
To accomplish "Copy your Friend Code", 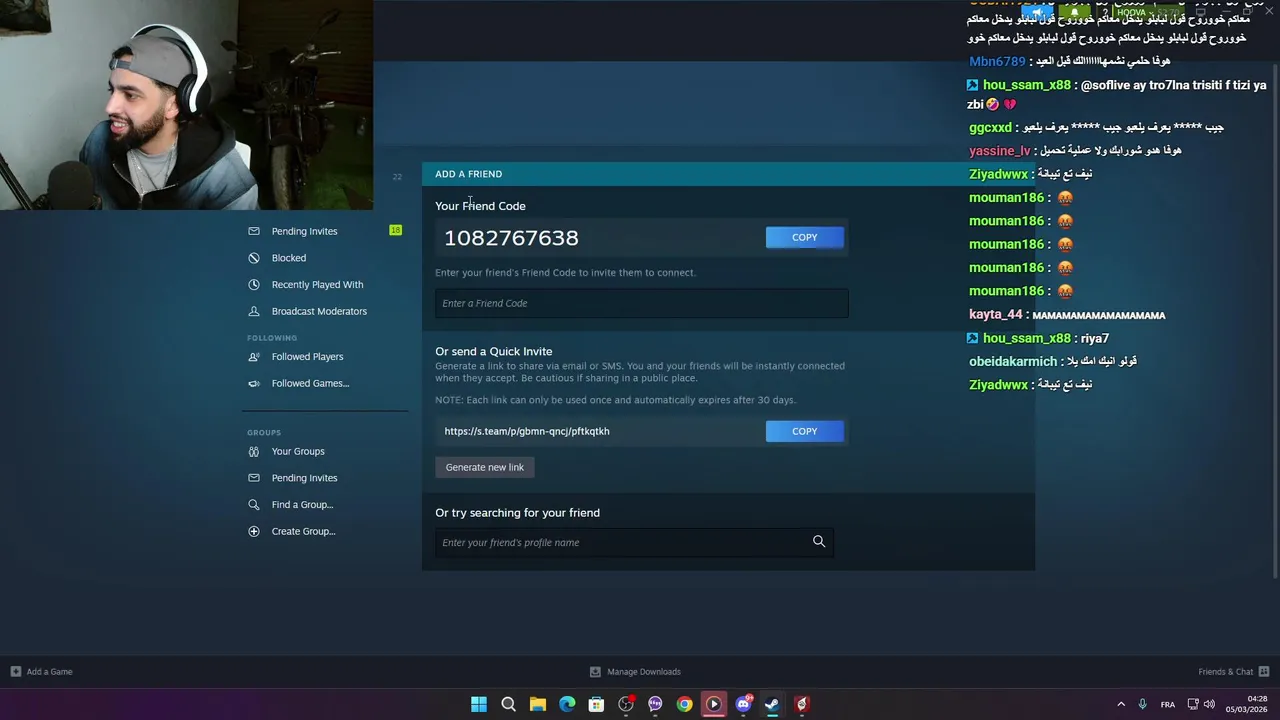I will click(805, 237).
